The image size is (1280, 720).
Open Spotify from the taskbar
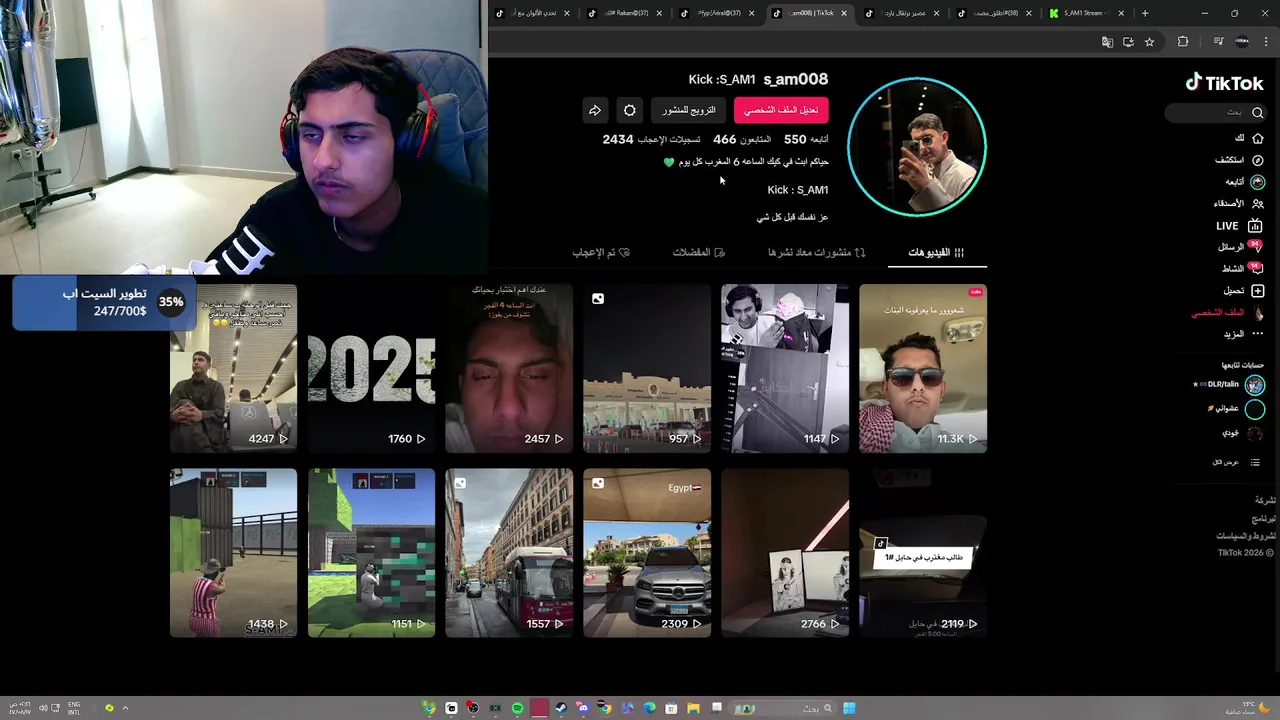point(517,708)
